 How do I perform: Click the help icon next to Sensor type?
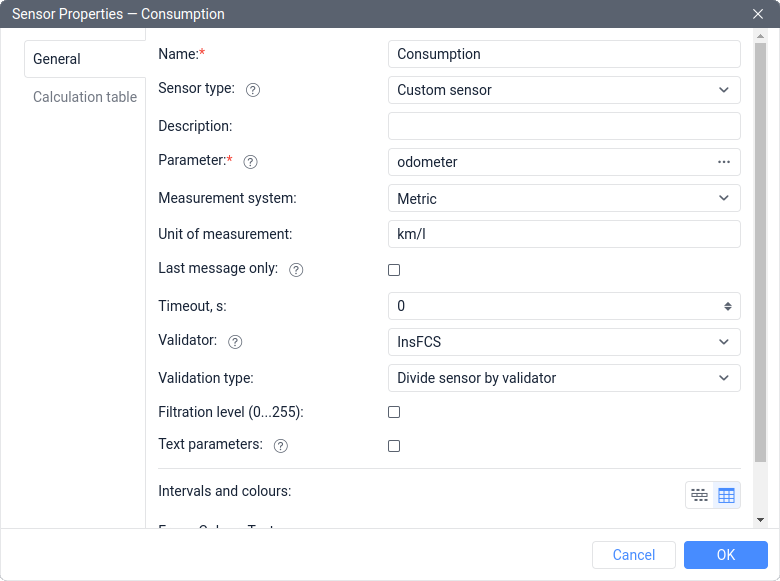point(253,90)
